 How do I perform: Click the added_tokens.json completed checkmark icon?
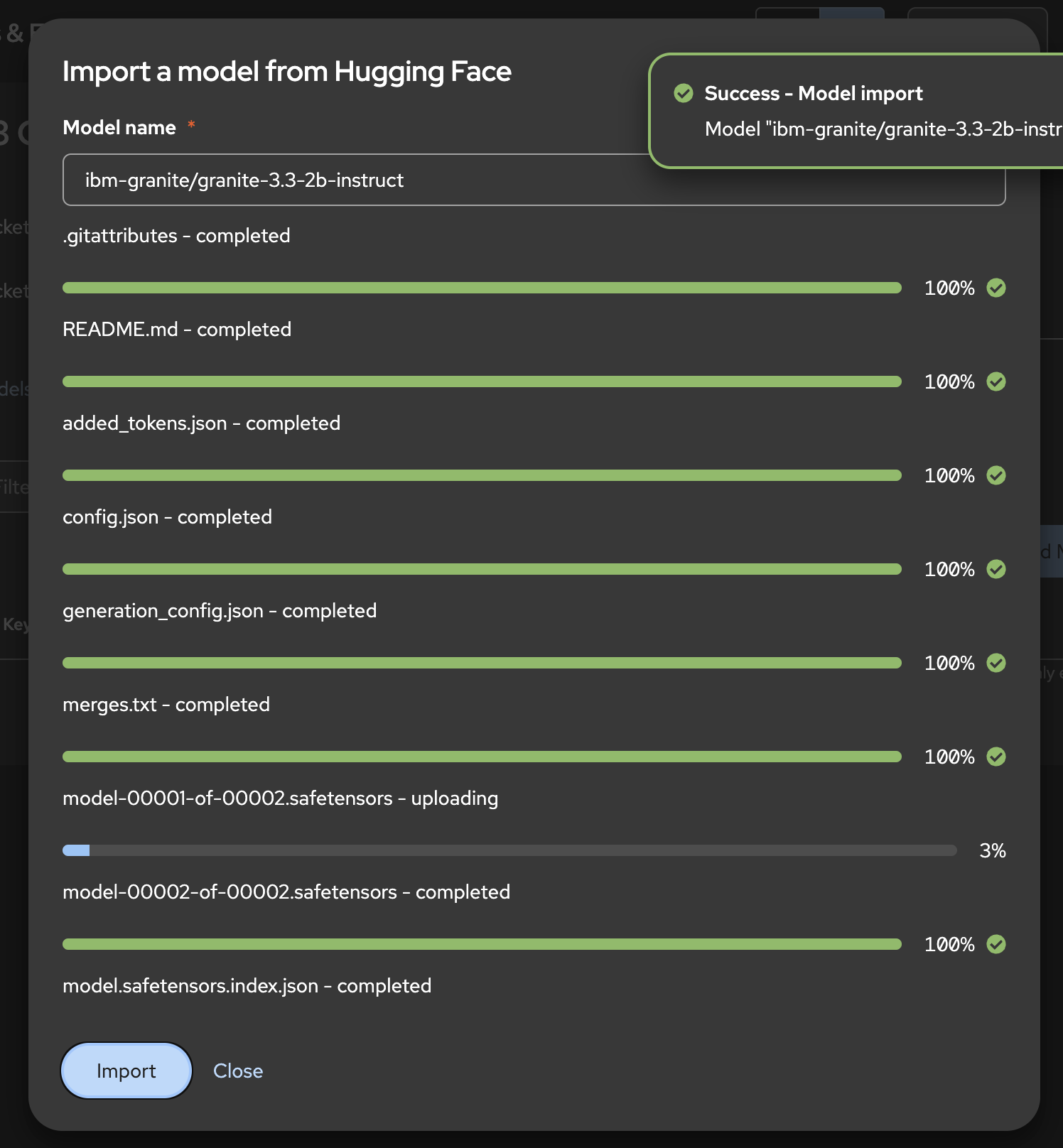click(996, 475)
